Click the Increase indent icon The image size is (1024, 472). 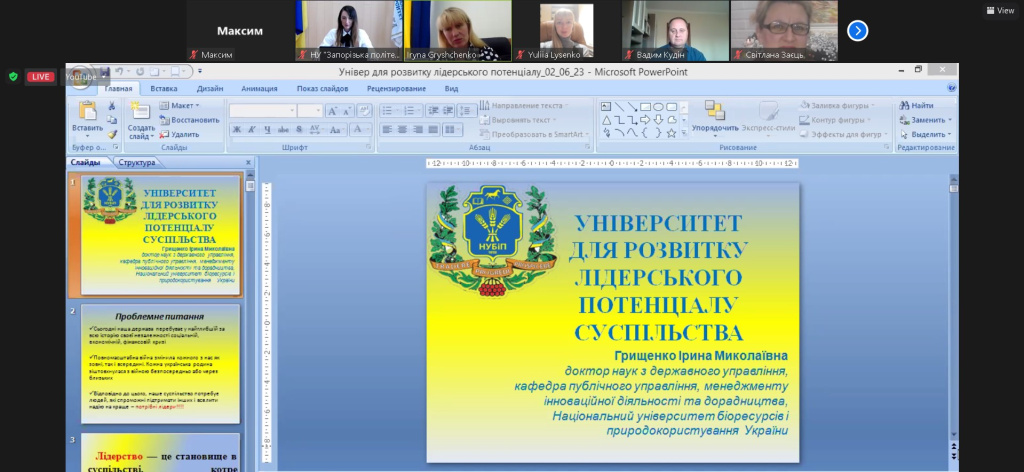click(447, 111)
